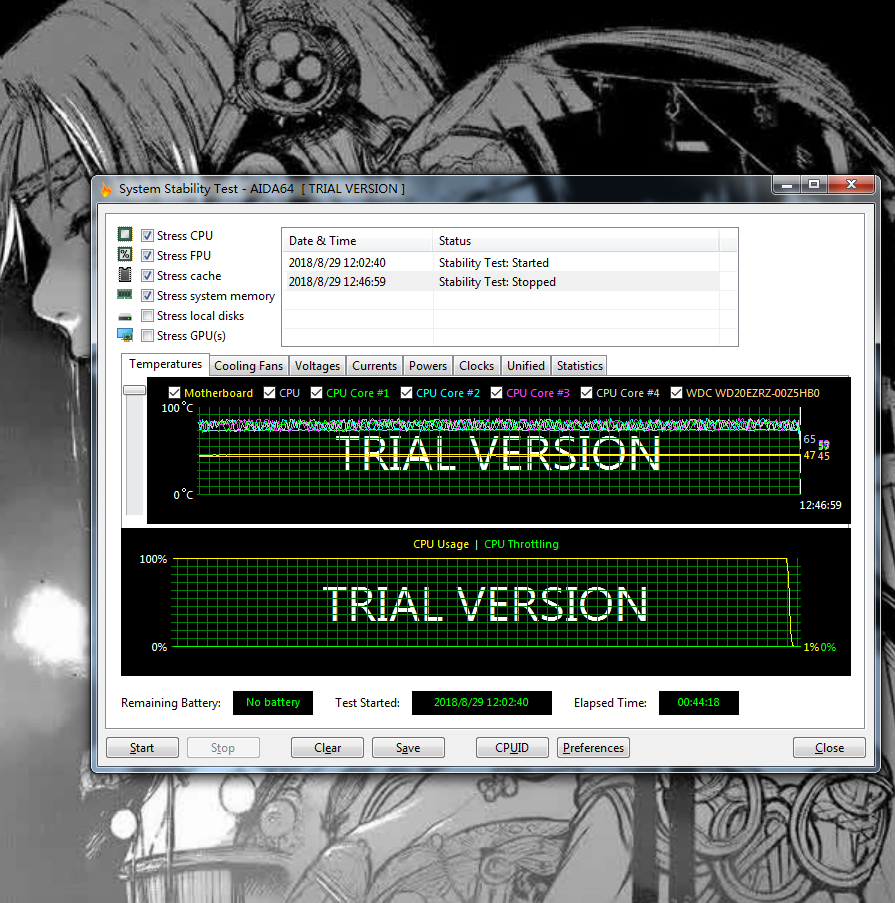
Task: Uncheck the Stress FPU checkbox
Action: pos(147,255)
